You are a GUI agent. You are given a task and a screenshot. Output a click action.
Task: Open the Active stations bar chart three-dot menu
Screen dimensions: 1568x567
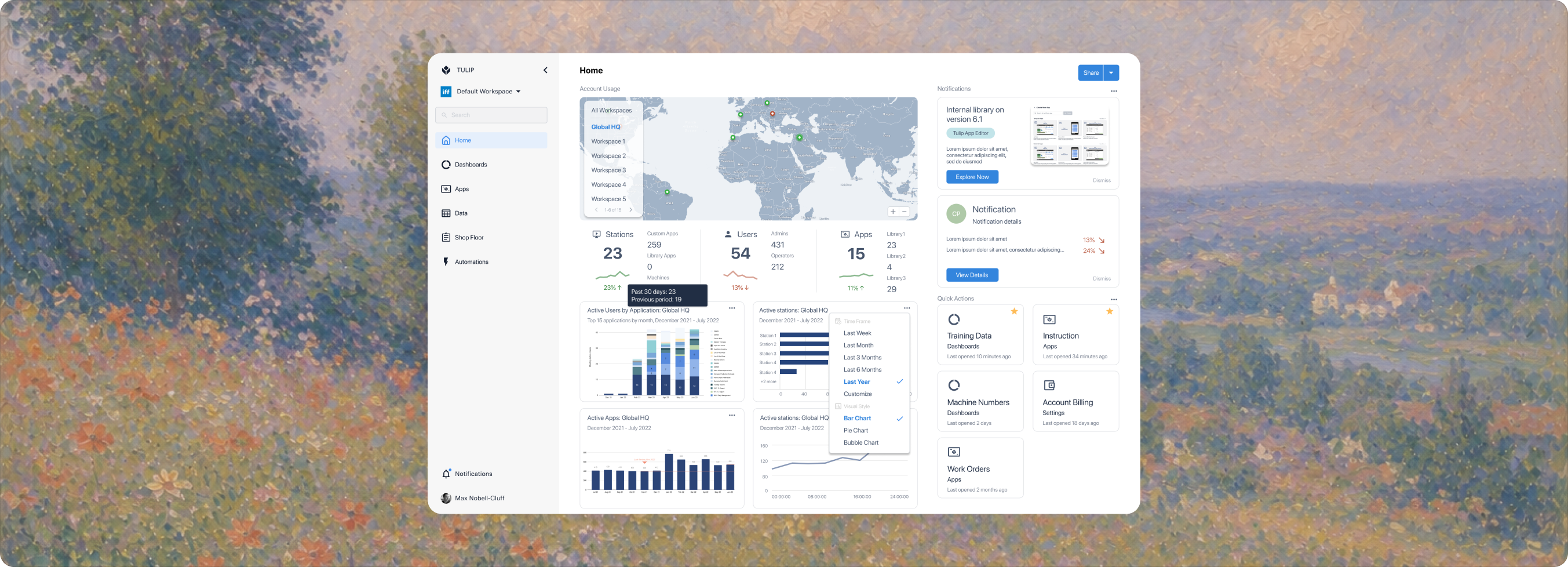pyautogui.click(x=906, y=308)
